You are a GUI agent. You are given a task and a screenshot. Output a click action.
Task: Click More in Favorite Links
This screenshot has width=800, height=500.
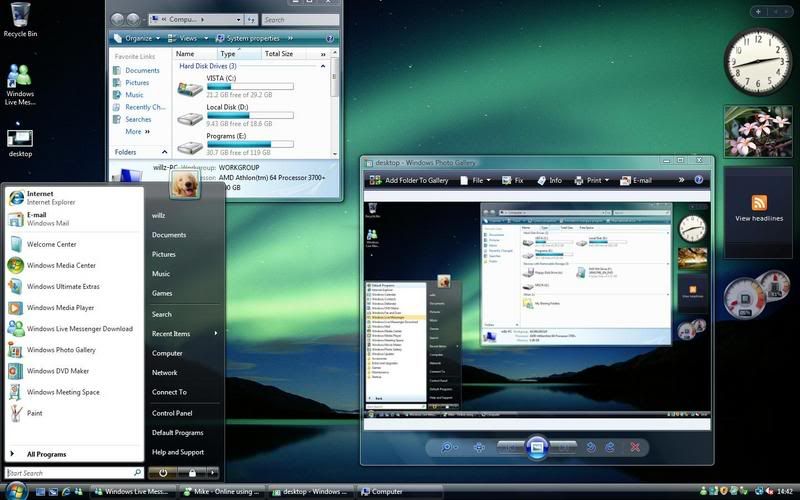click(x=138, y=132)
